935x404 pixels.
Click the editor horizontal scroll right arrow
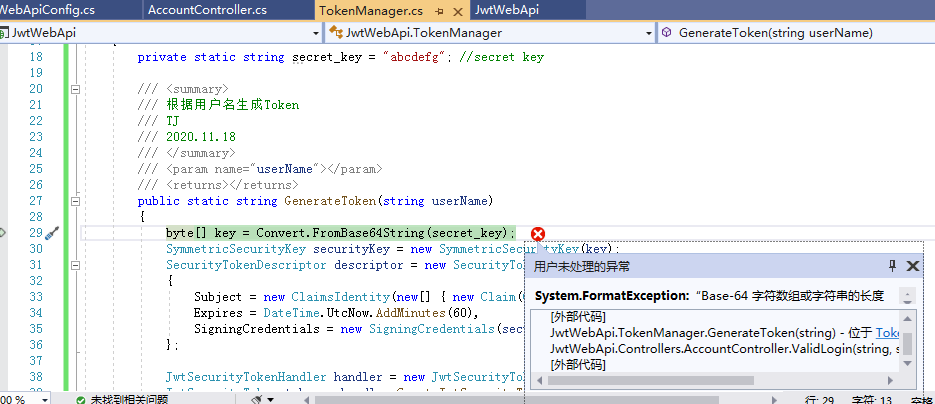pyautogui.click(x=774, y=399)
